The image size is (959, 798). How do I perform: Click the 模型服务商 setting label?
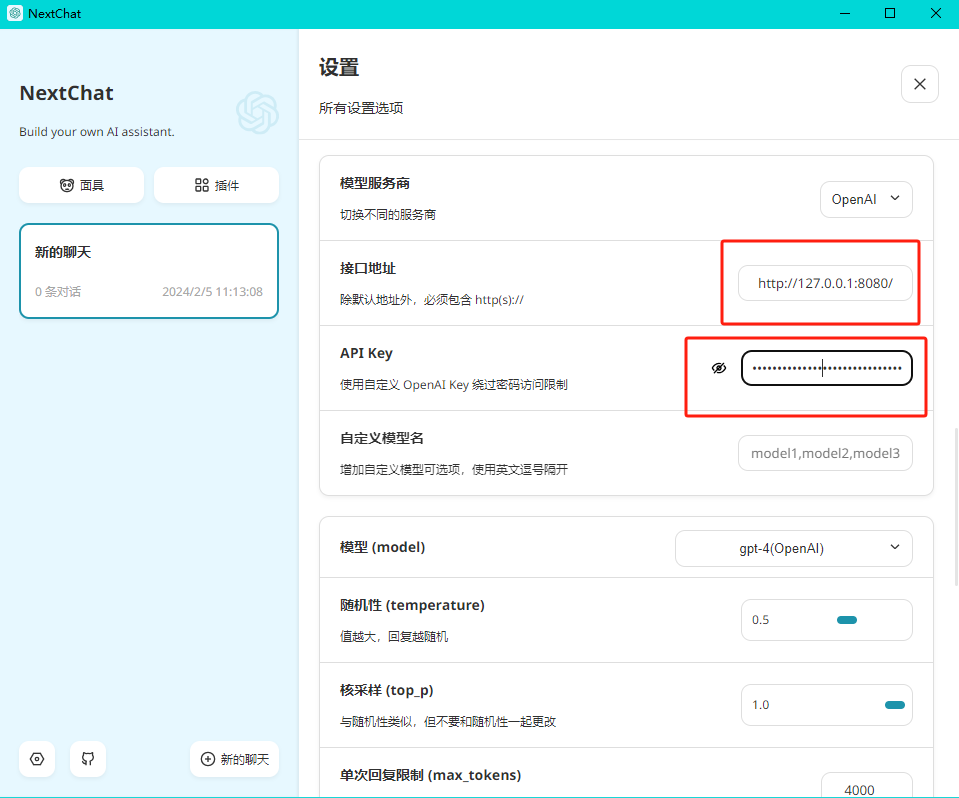point(375,183)
